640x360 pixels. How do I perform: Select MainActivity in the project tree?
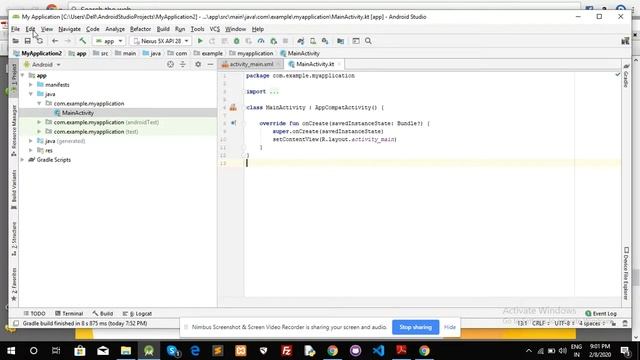click(x=78, y=113)
